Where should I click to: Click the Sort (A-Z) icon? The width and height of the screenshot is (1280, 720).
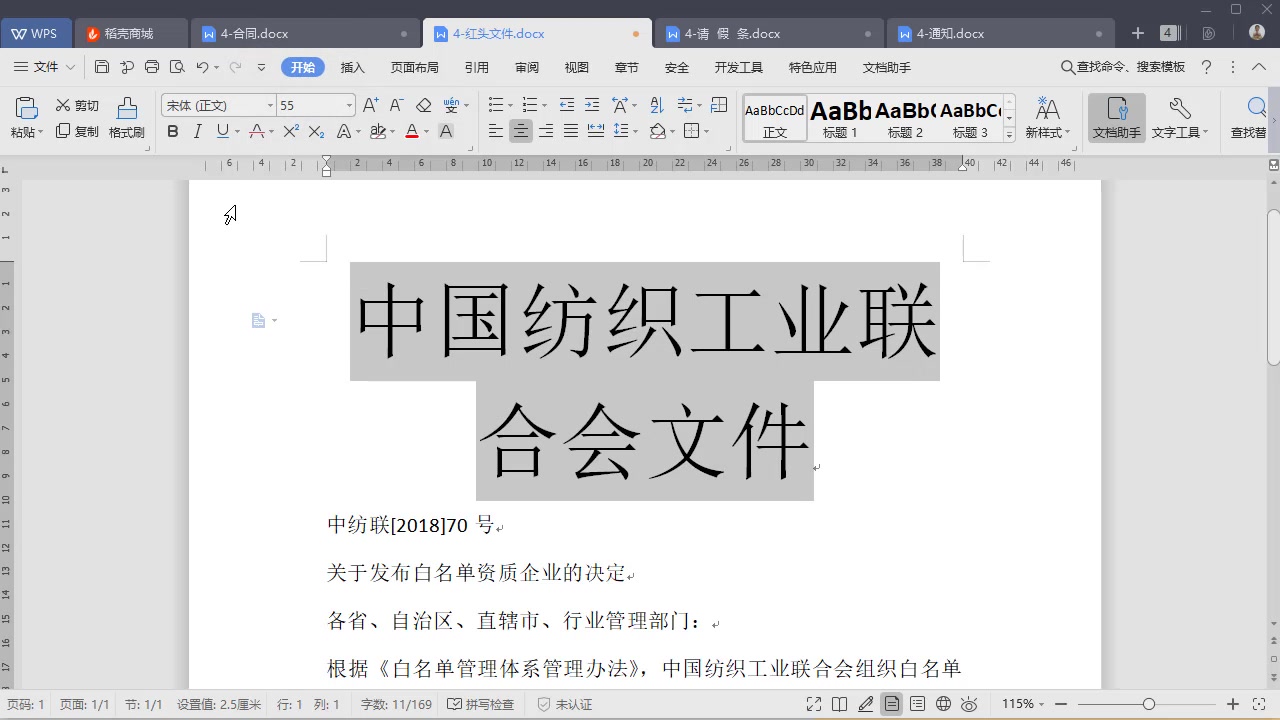[657, 105]
